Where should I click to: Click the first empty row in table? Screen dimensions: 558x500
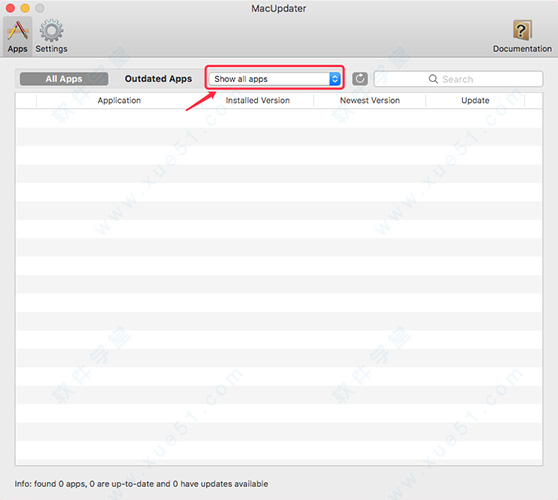pos(279,118)
